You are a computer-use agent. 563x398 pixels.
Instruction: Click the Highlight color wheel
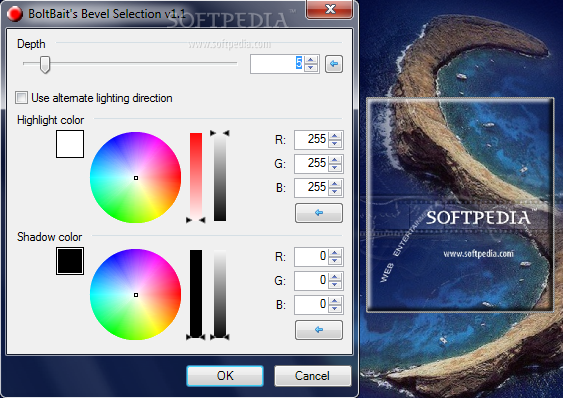coord(136,177)
